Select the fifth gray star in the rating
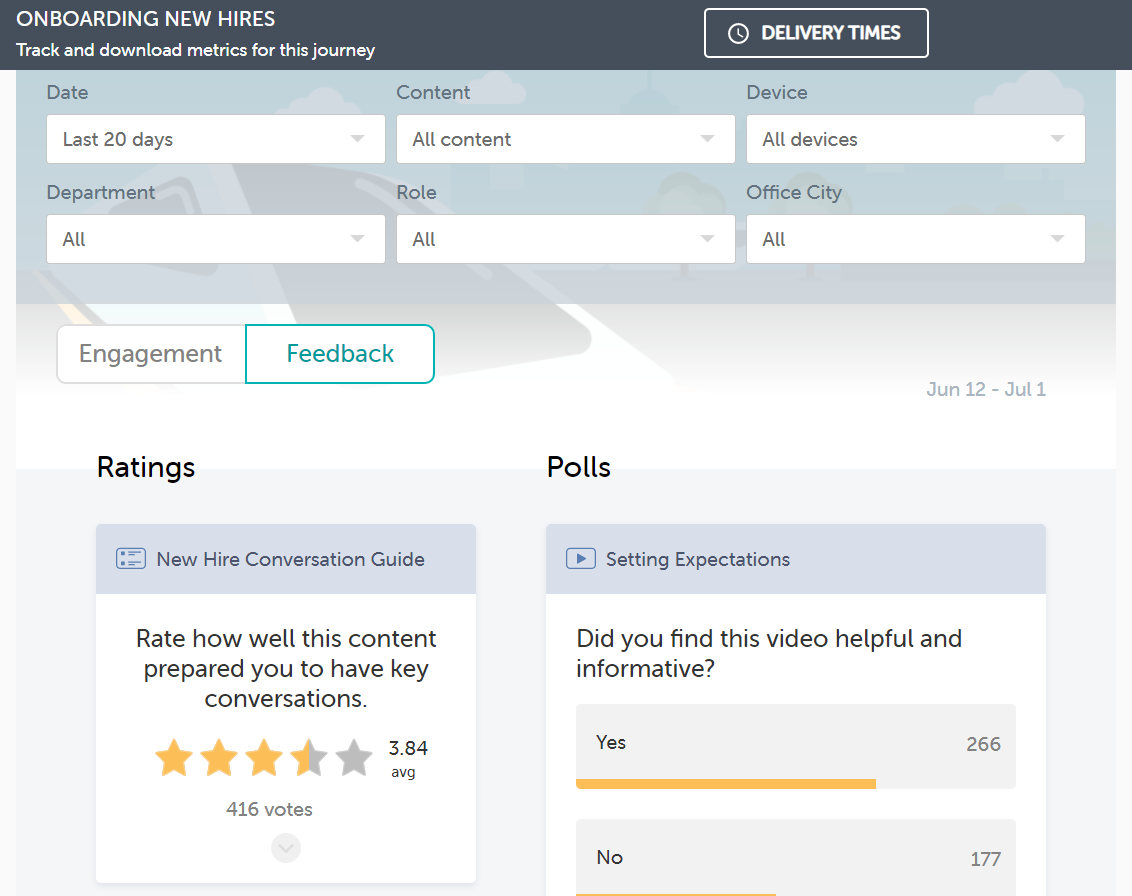The height and width of the screenshot is (896, 1132). (x=353, y=757)
